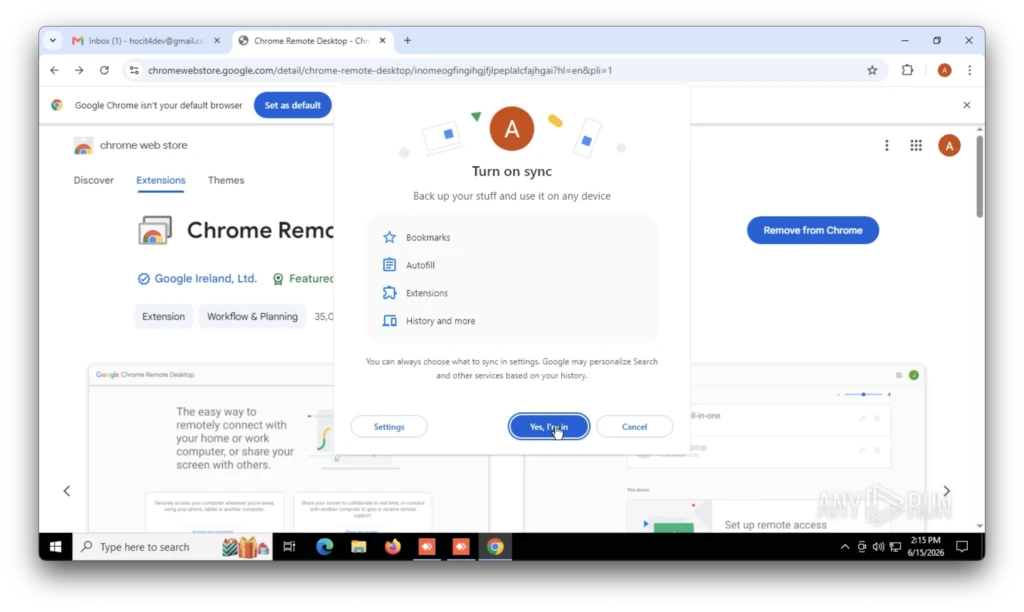Launch Firefox from the taskbar
The width and height of the screenshot is (1024, 612).
coord(392,547)
